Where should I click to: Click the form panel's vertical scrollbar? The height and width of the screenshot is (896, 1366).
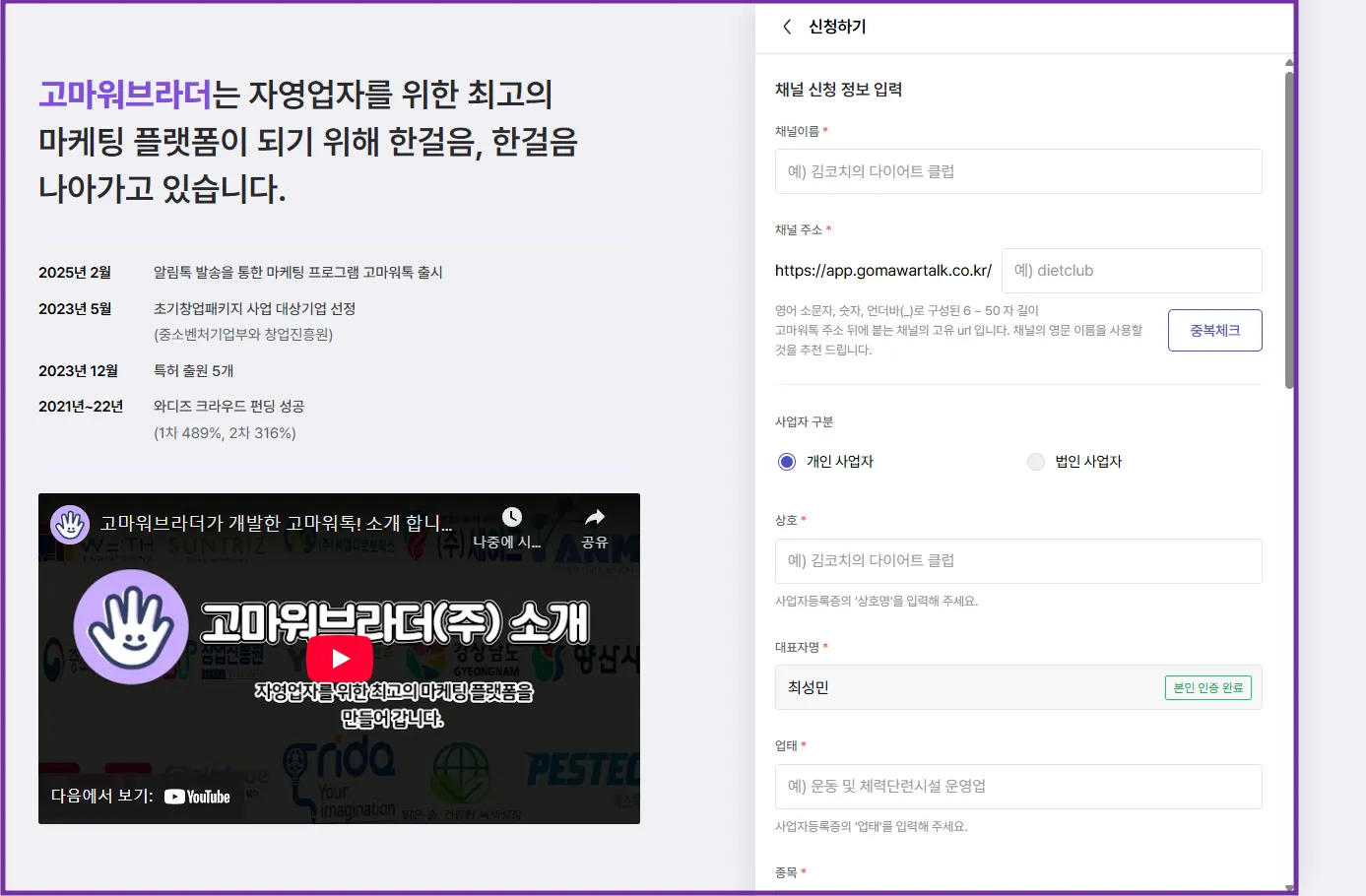1289,230
